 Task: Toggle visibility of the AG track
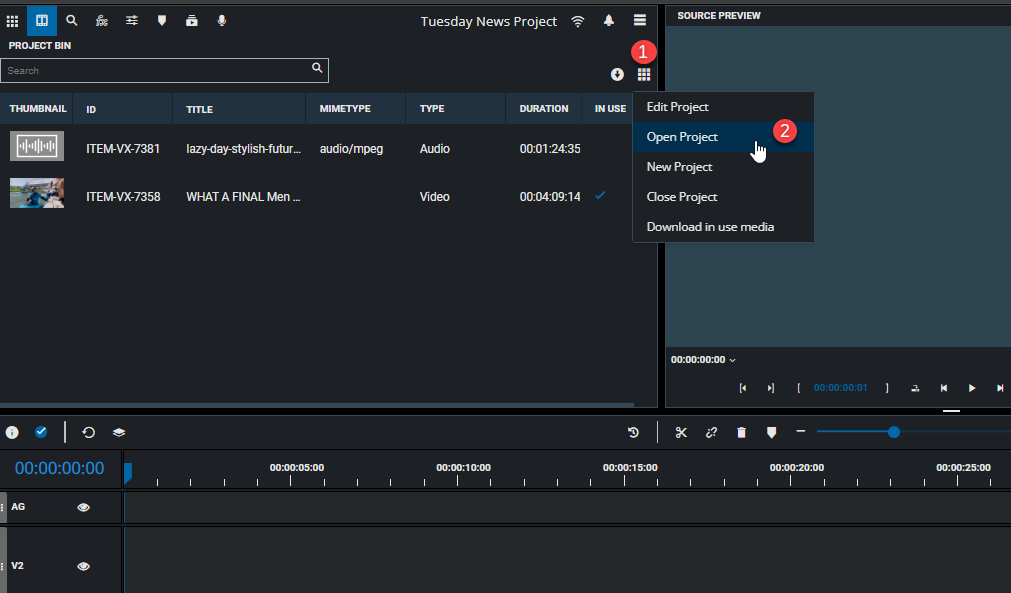(83, 507)
